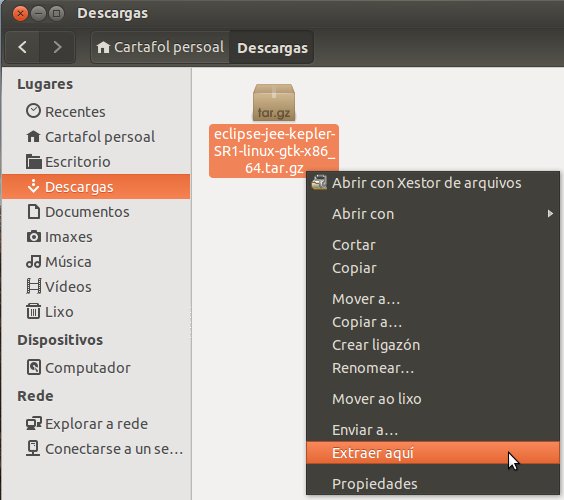Open Documentos in the sidebar
This screenshot has width=564, height=500.
click(96, 212)
